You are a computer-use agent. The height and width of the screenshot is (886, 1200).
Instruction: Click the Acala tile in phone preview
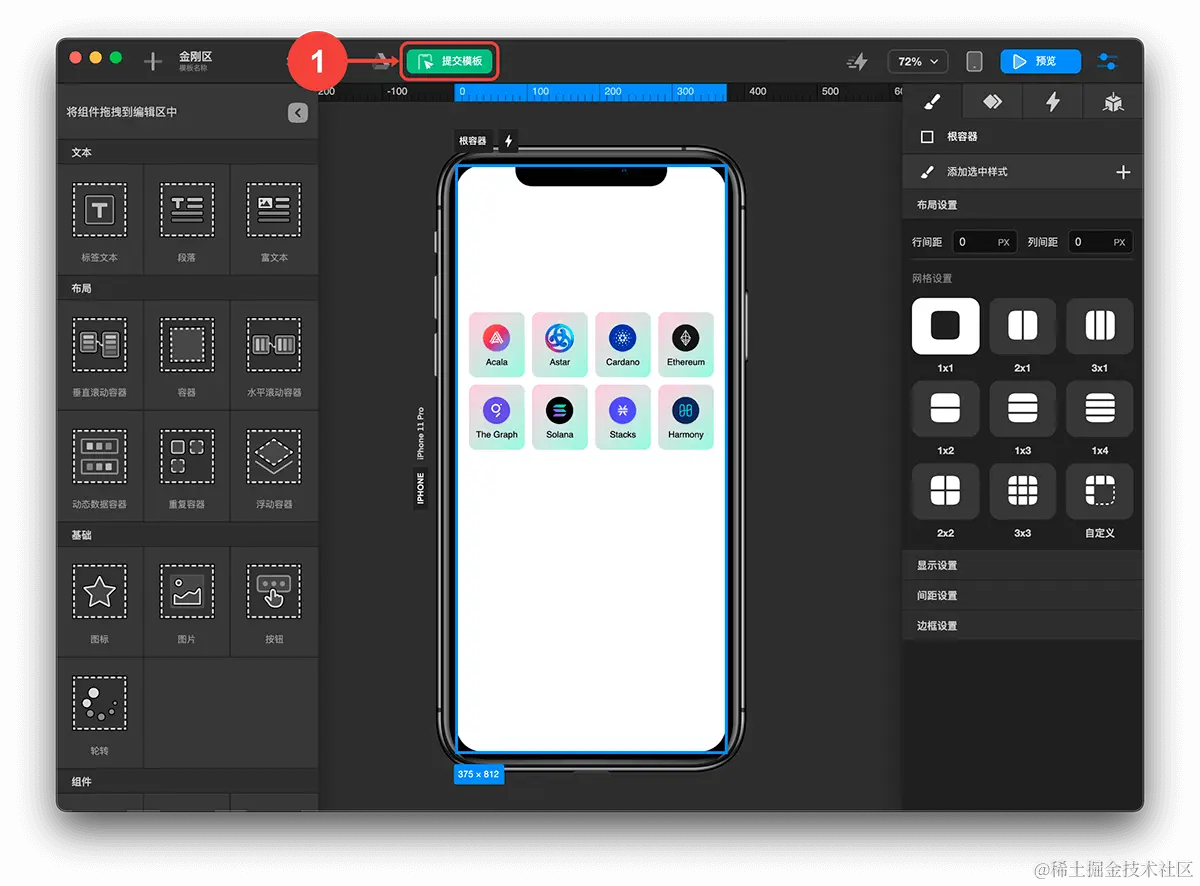pyautogui.click(x=497, y=345)
